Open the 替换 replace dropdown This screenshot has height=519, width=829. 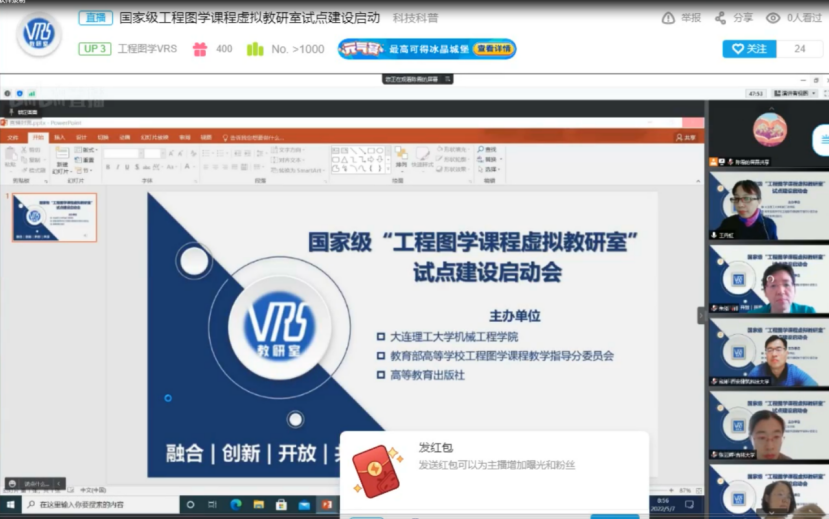[490, 159]
